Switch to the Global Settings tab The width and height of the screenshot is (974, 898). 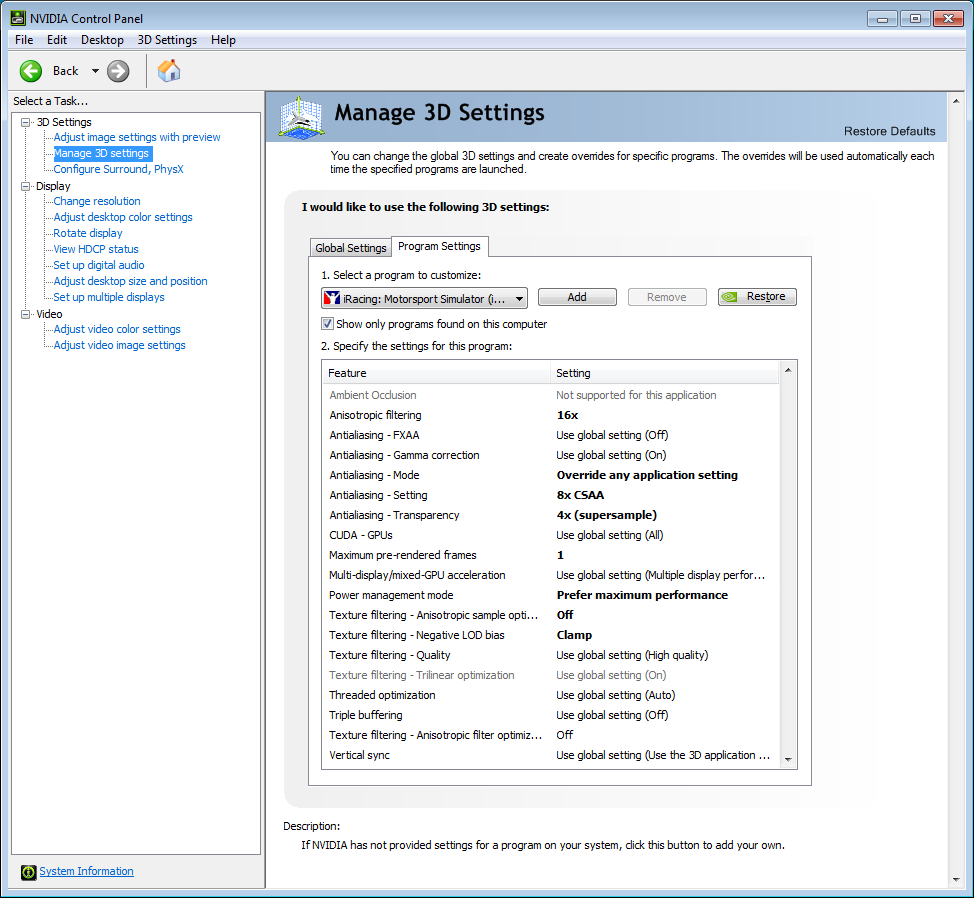(x=350, y=248)
